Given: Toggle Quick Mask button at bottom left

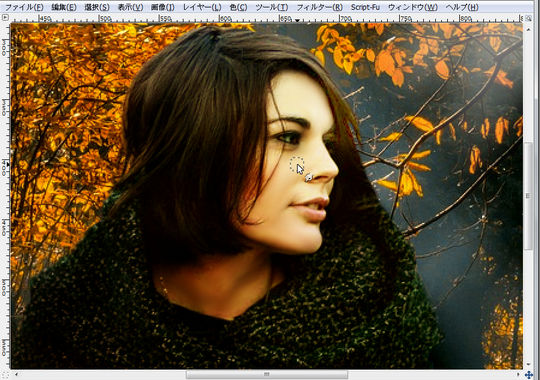Looking at the screenshot, I should click(5, 374).
